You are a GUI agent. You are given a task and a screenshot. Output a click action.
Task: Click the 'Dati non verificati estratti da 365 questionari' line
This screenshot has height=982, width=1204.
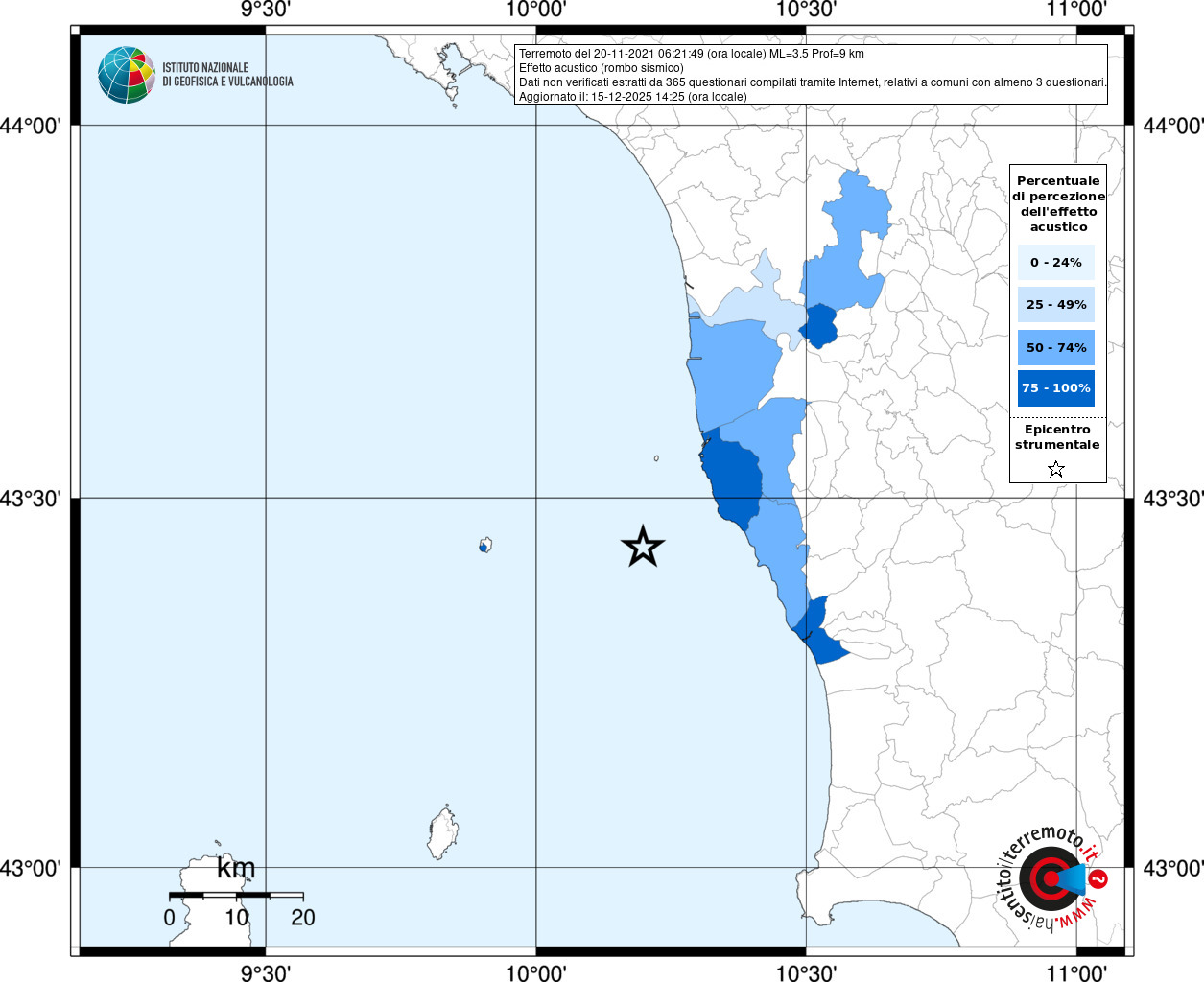(813, 82)
